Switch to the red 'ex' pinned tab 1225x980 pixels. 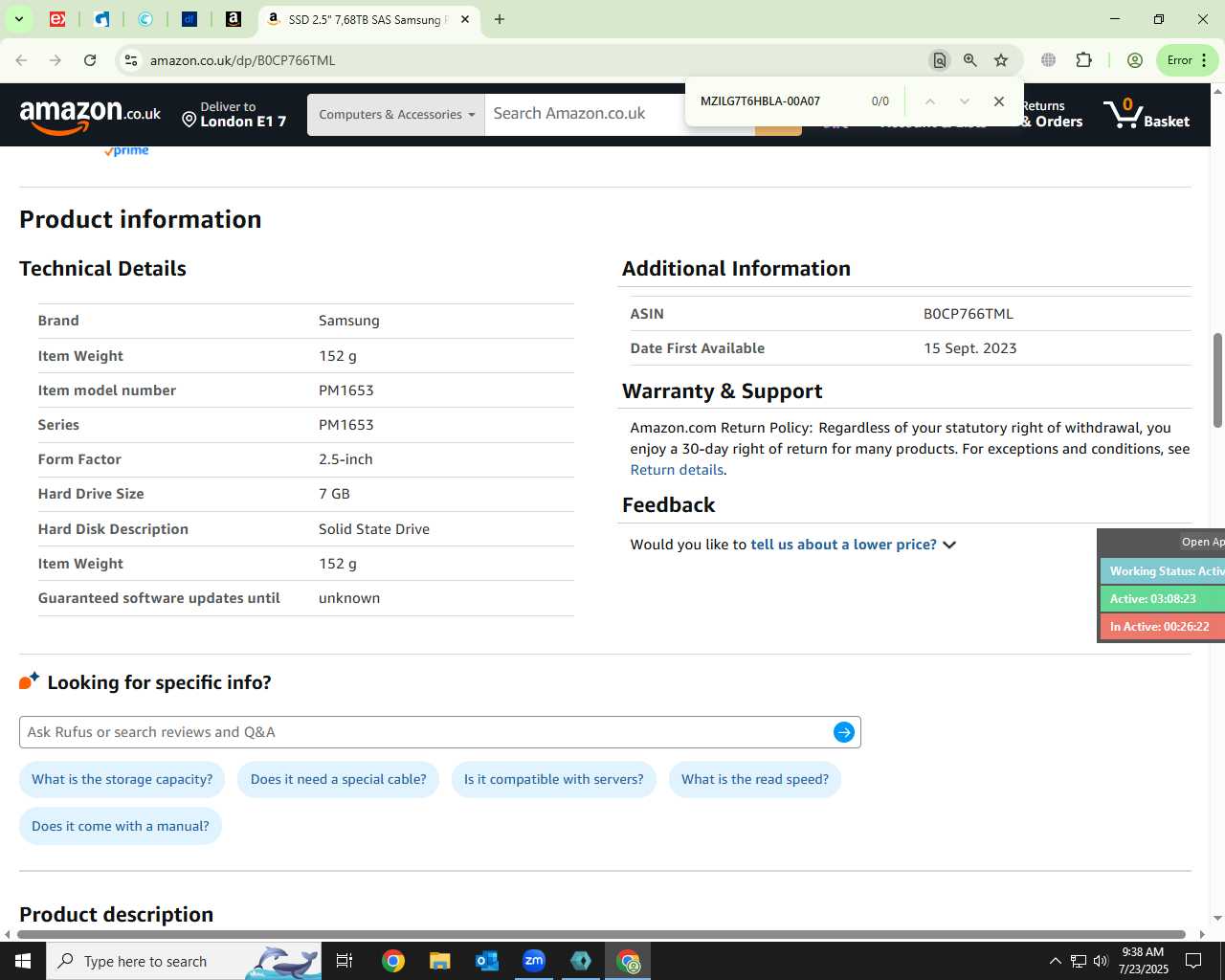point(57,19)
